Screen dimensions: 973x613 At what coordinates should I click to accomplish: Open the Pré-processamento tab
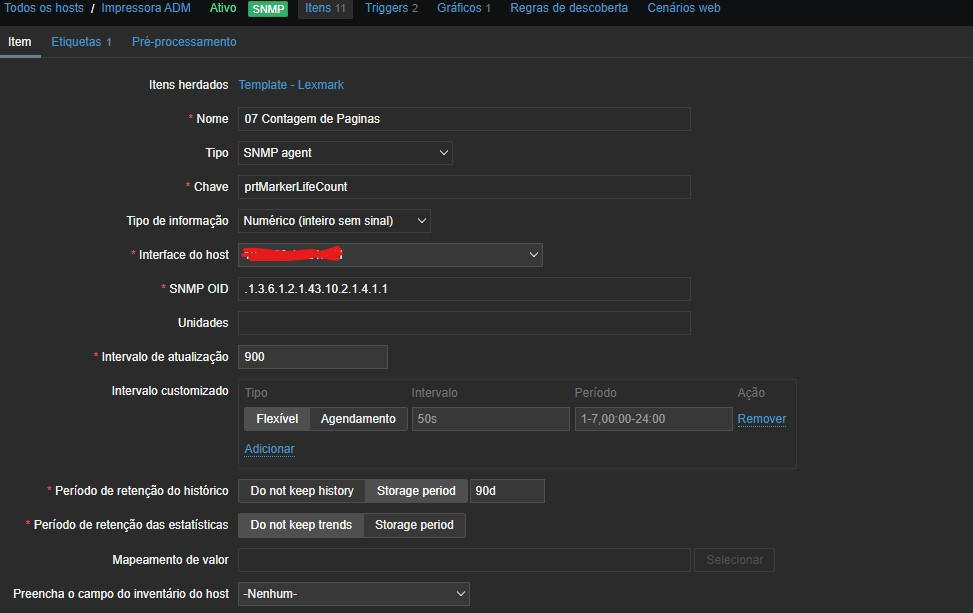tap(184, 42)
